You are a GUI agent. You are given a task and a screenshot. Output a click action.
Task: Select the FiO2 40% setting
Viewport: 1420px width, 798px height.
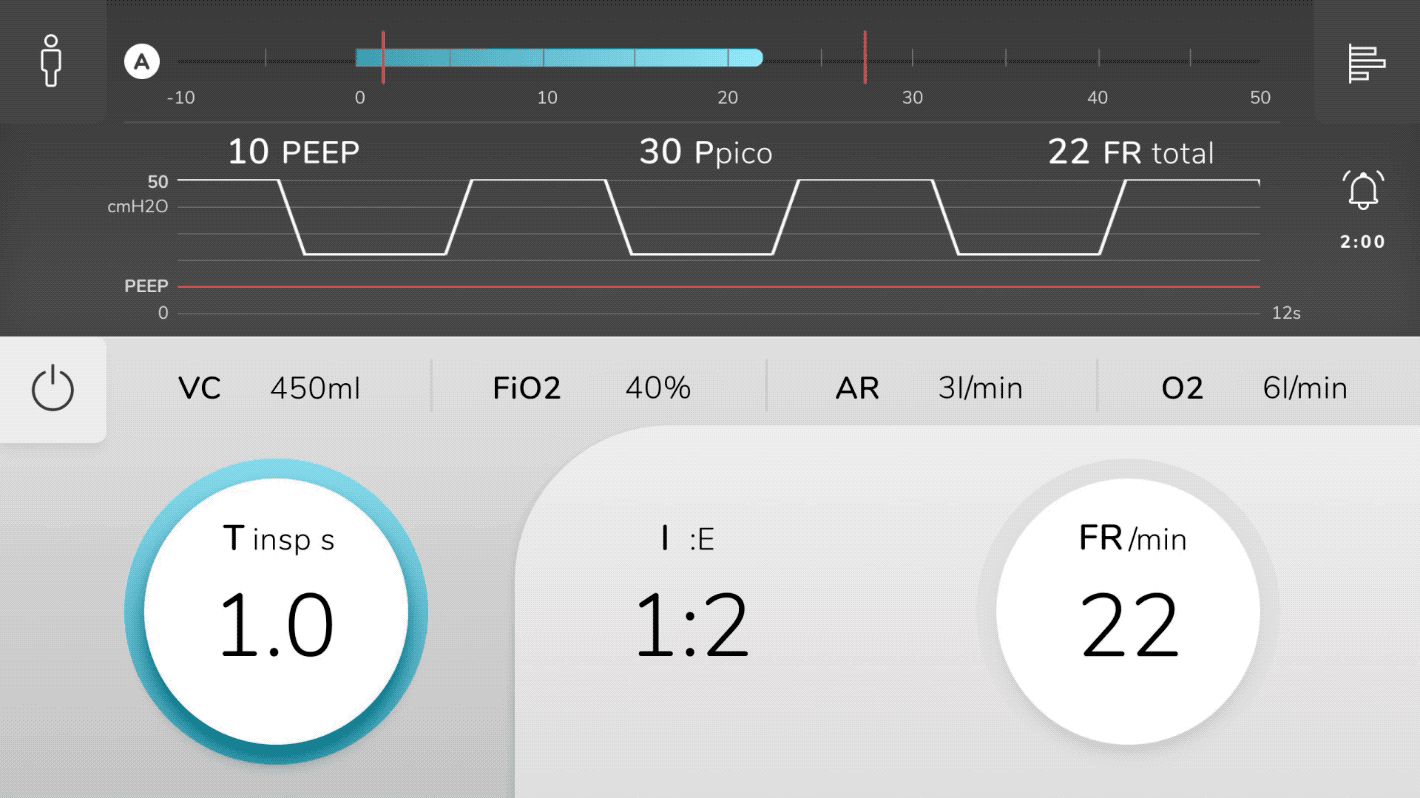[x=592, y=388]
